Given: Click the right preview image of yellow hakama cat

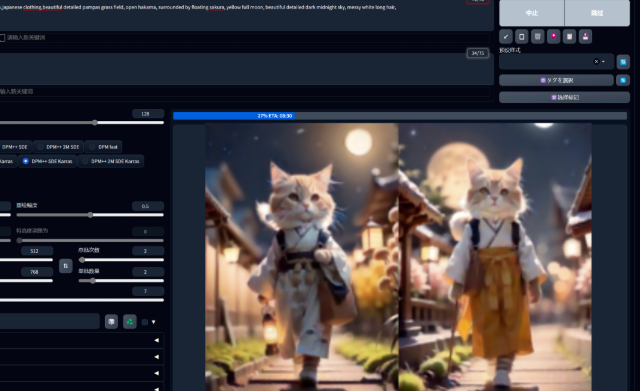Looking at the screenshot, I should pos(495,257).
